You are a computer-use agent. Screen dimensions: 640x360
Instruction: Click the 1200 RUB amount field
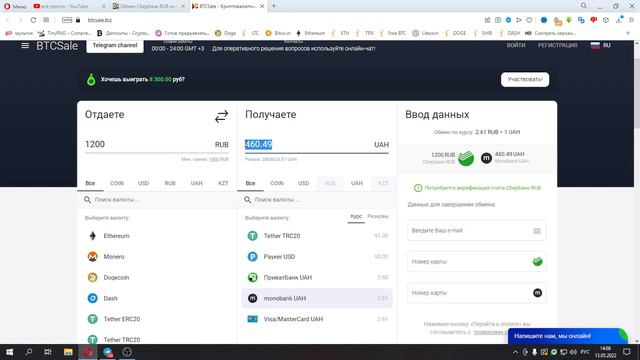pyautogui.click(x=157, y=144)
